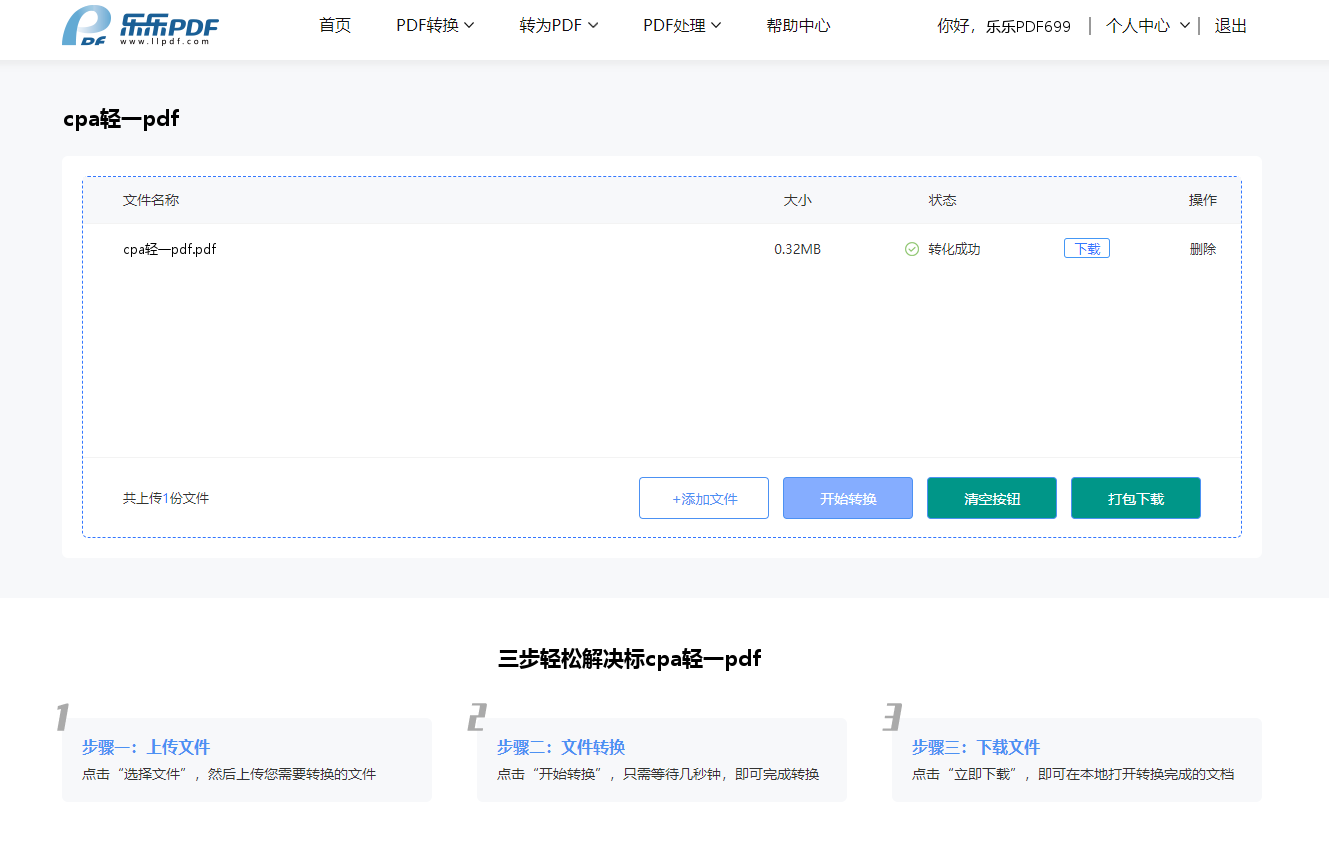This screenshot has height=845, width=1329.
Task: Click the 状态 column header
Action: [942, 200]
